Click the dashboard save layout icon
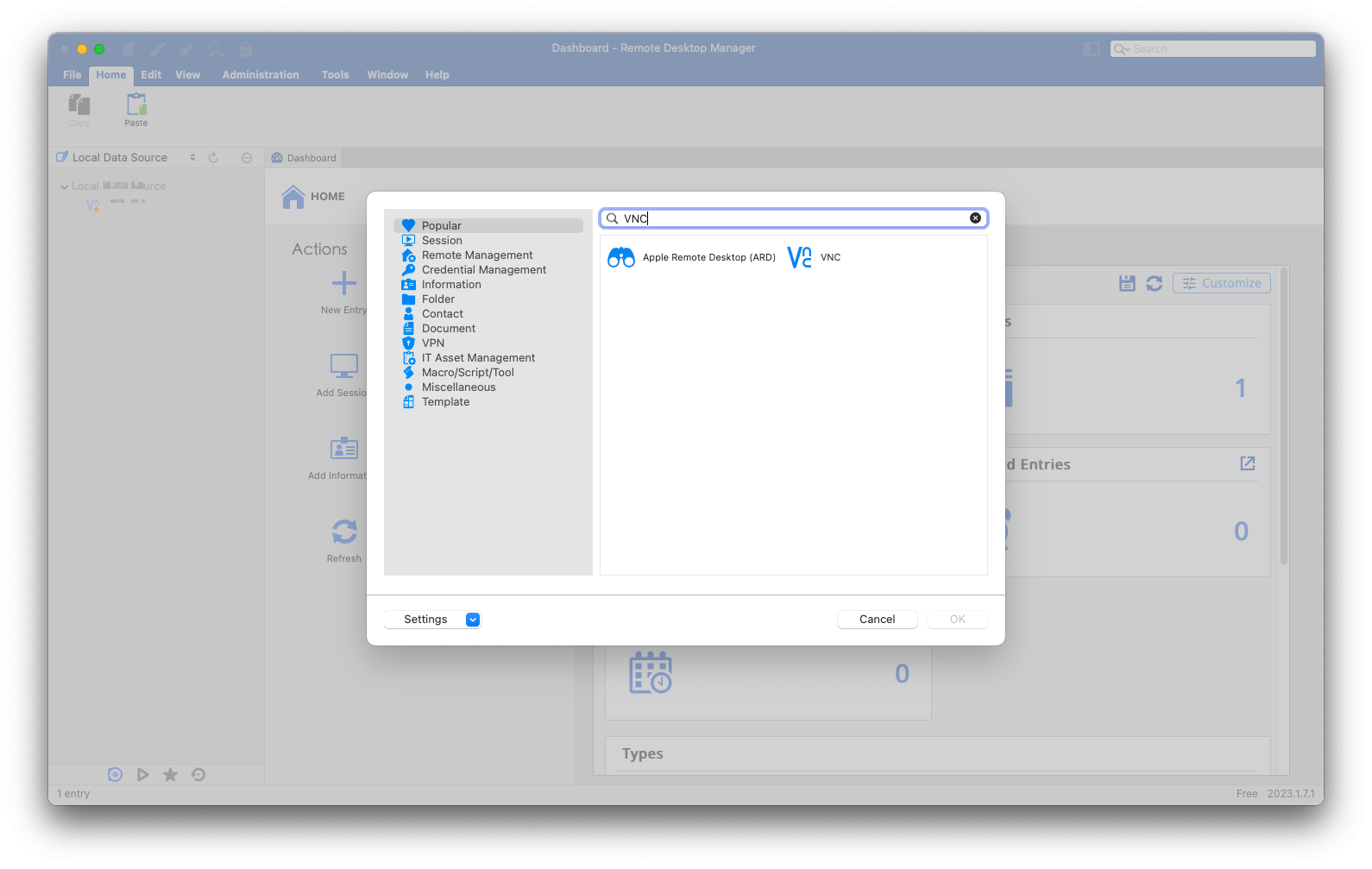The width and height of the screenshot is (1372, 869). 1127,283
